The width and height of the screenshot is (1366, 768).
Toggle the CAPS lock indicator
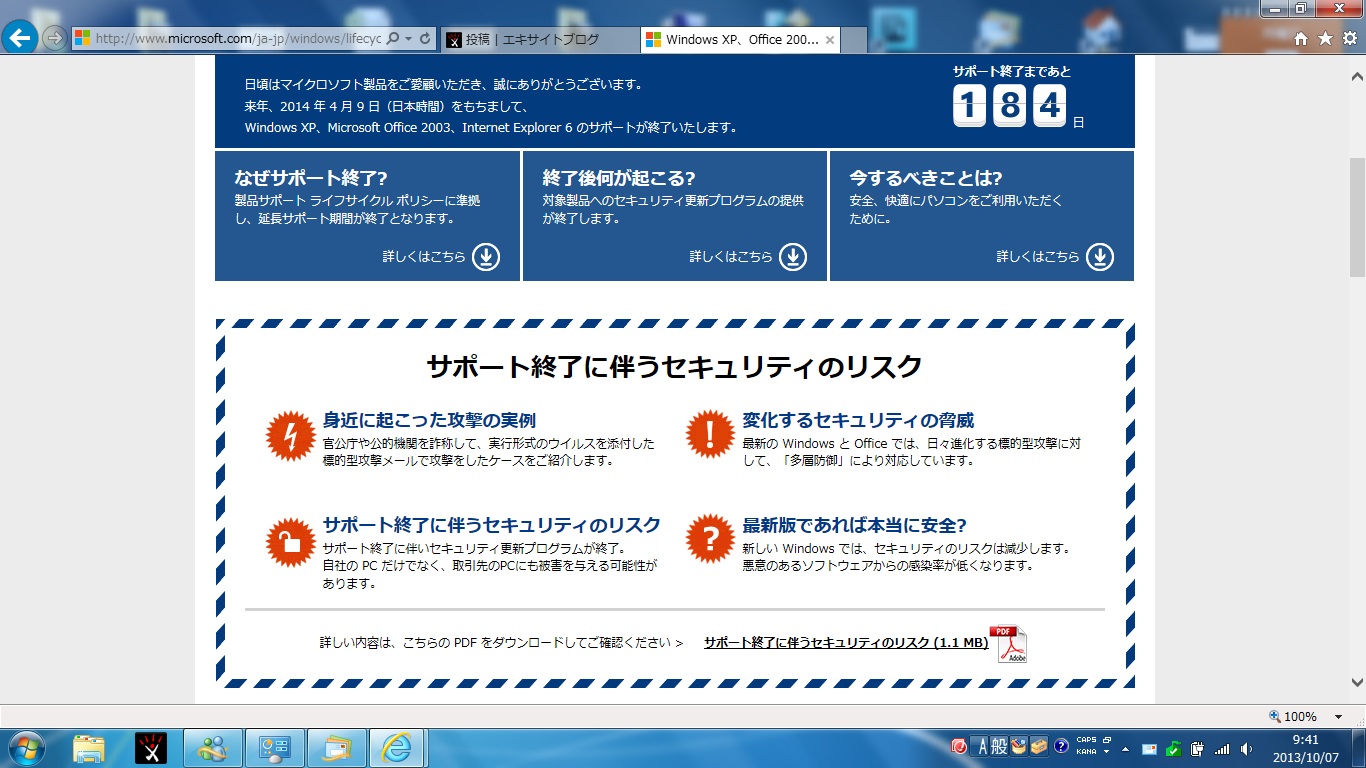coord(1086,741)
